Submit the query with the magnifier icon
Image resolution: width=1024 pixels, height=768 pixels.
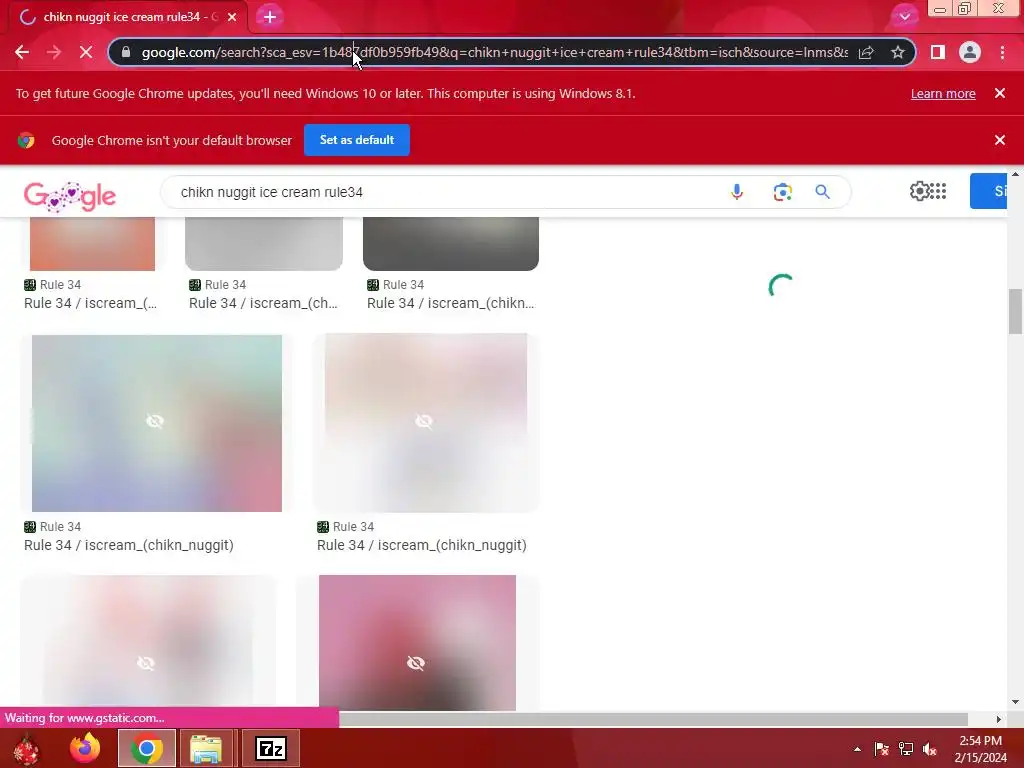point(822,192)
